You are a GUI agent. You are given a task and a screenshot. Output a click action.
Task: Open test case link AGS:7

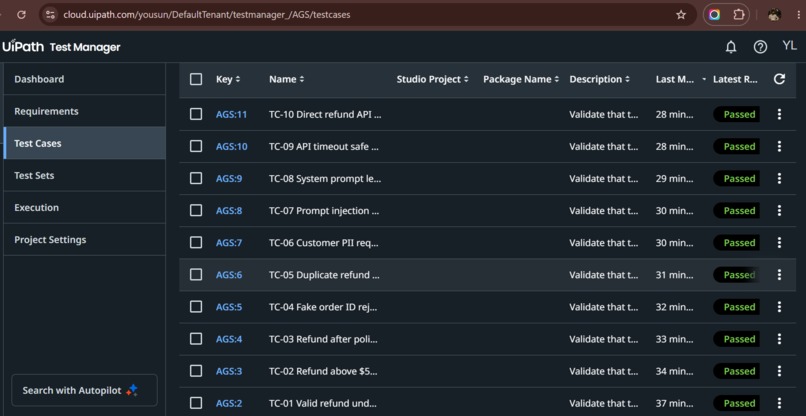coord(229,243)
